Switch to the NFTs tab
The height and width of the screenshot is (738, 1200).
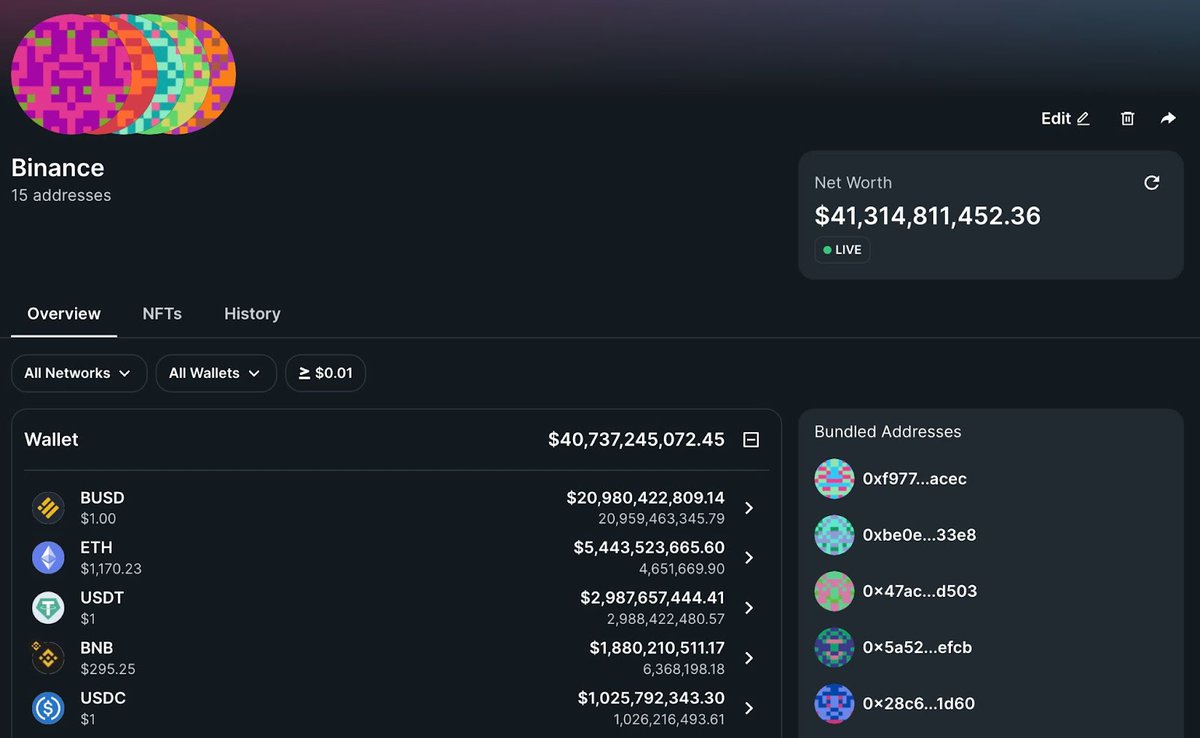[162, 314]
